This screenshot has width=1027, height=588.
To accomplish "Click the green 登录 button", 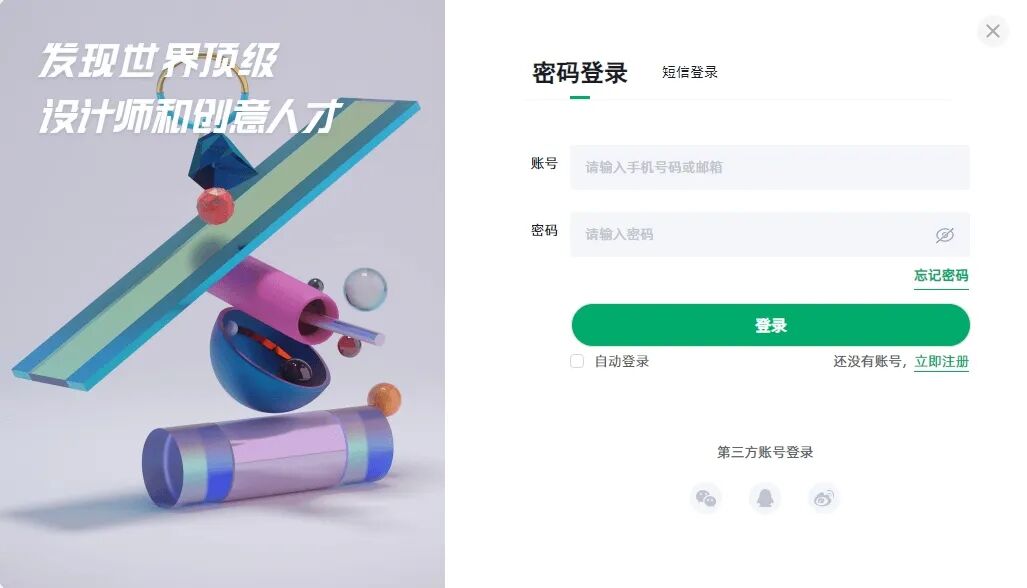I will point(770,325).
